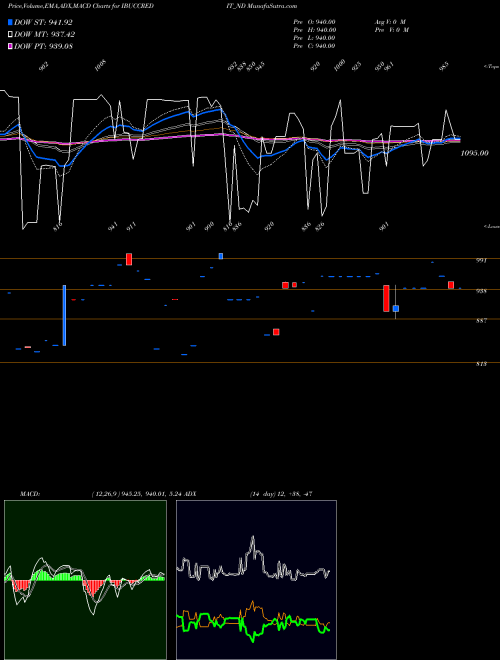This screenshot has width=500, height=660.
Task: Click the magenta DOW PT legend swatch
Action: click(x=10, y=46)
